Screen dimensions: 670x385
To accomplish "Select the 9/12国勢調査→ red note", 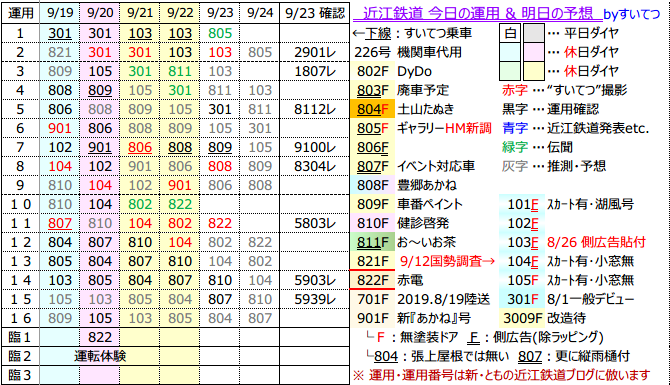I will (x=447, y=261).
